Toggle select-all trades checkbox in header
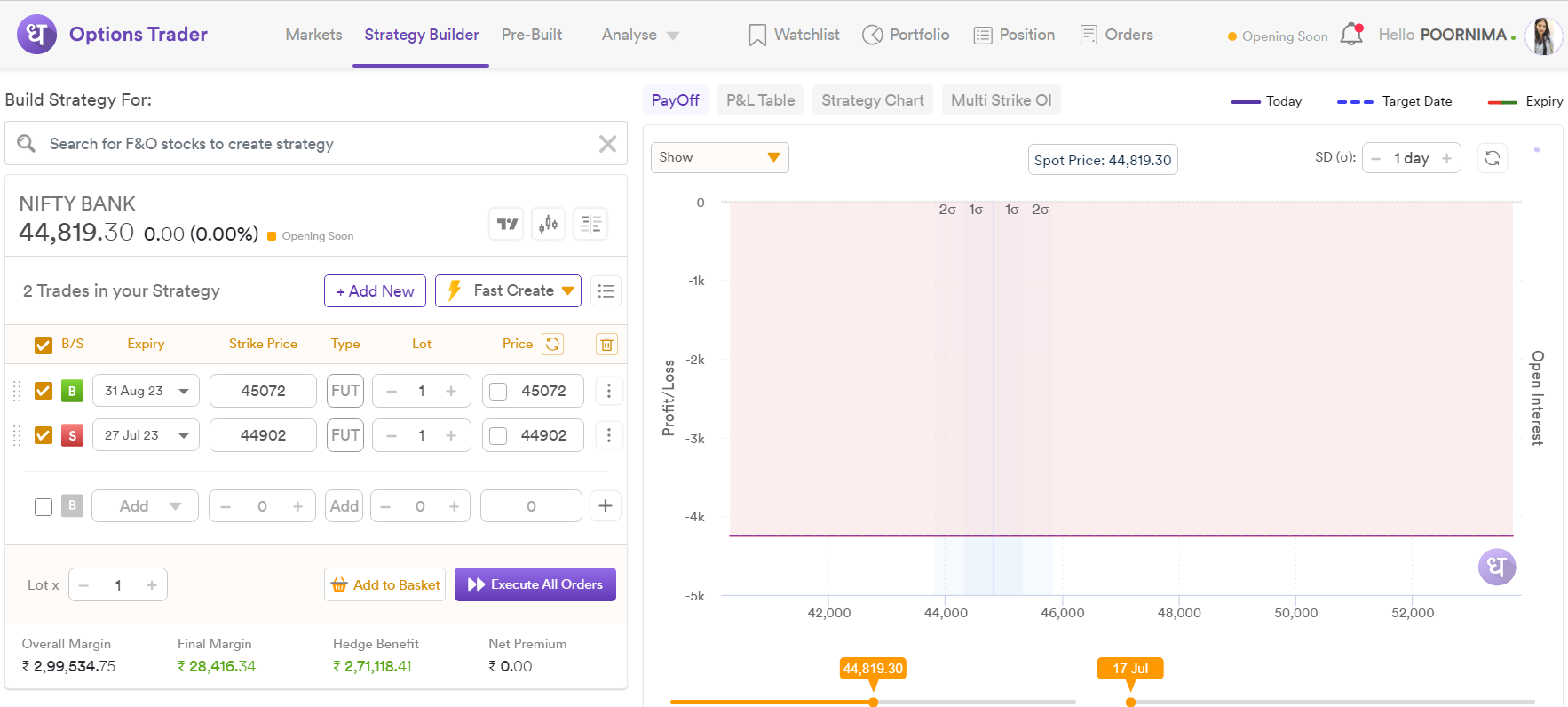This screenshot has width=1568, height=707. [x=44, y=345]
